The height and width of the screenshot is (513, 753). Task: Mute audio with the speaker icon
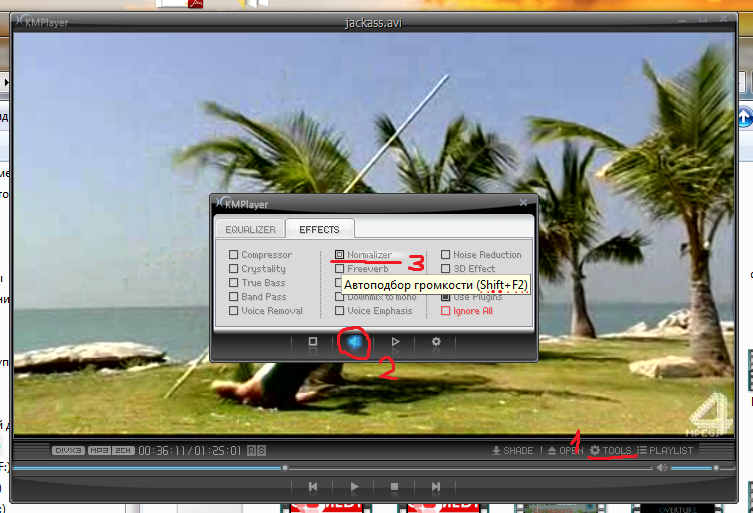coord(661,467)
